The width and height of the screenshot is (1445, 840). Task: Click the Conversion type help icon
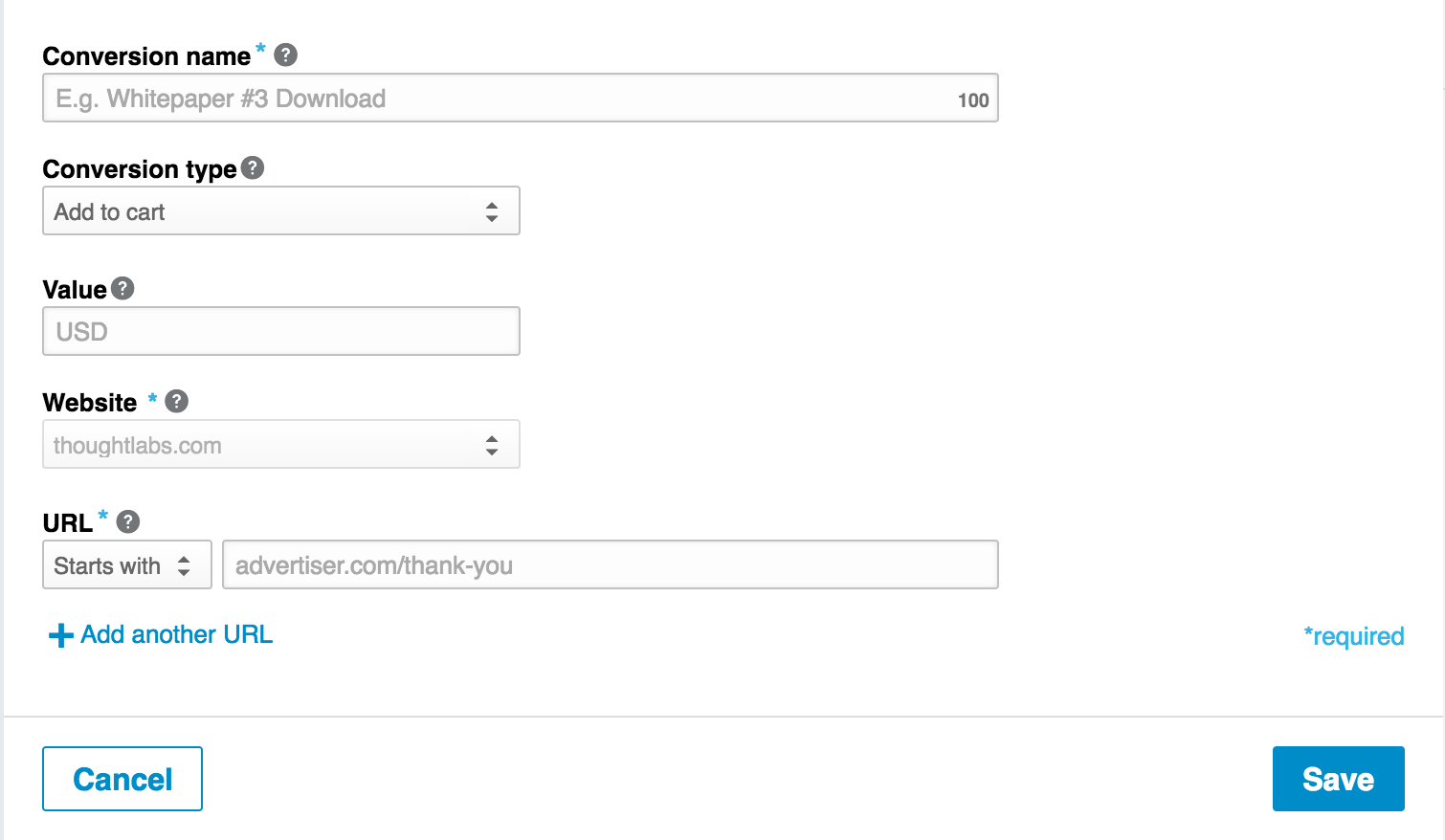[252, 167]
